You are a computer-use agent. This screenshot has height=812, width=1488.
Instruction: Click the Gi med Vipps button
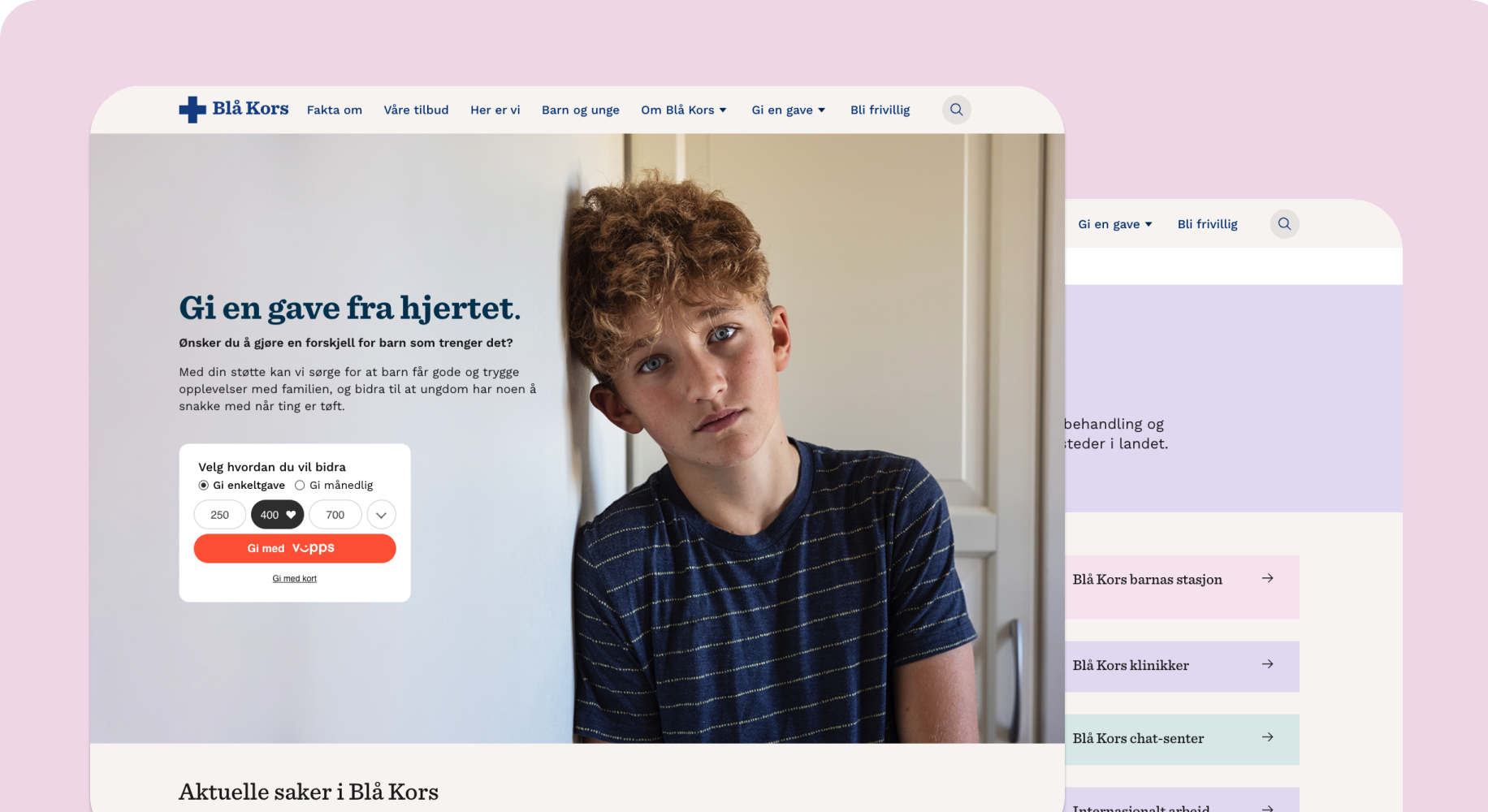(295, 548)
